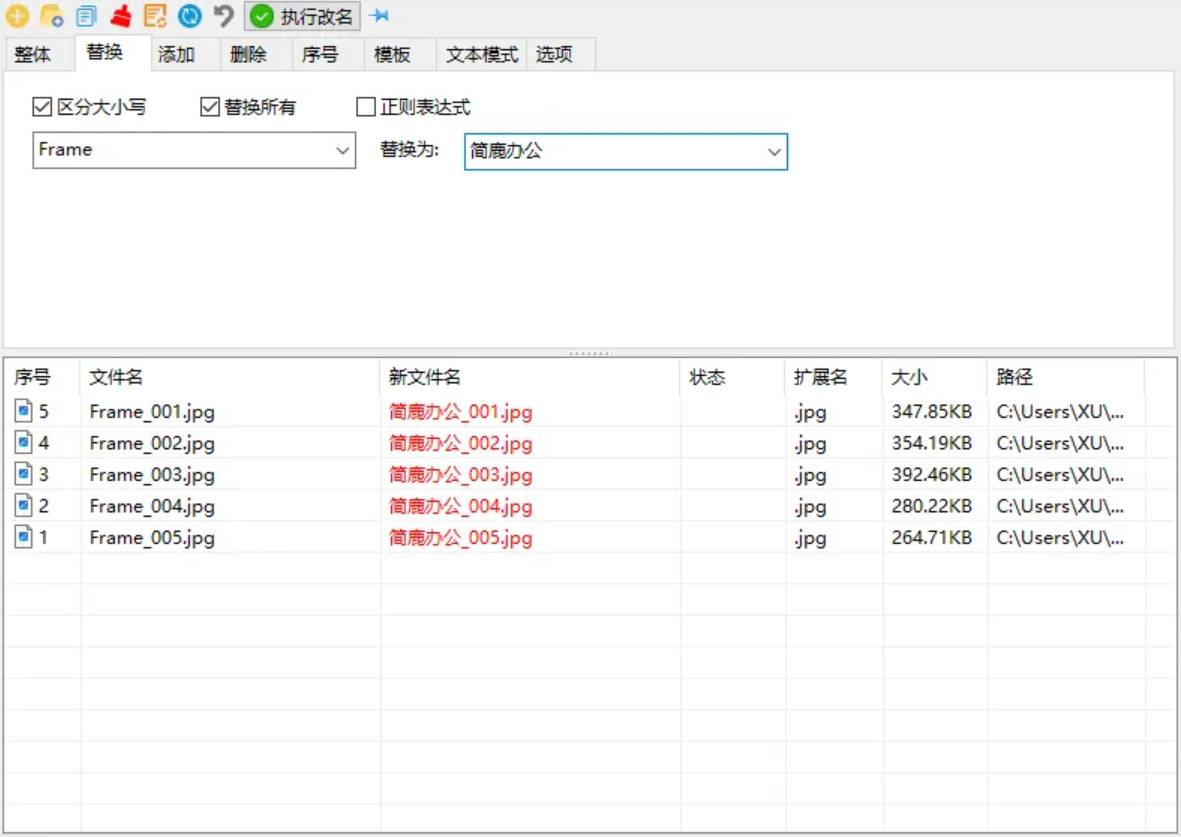Image resolution: width=1181 pixels, height=837 pixels.
Task: Sort by the 大小 column header
Action: [x=935, y=377]
